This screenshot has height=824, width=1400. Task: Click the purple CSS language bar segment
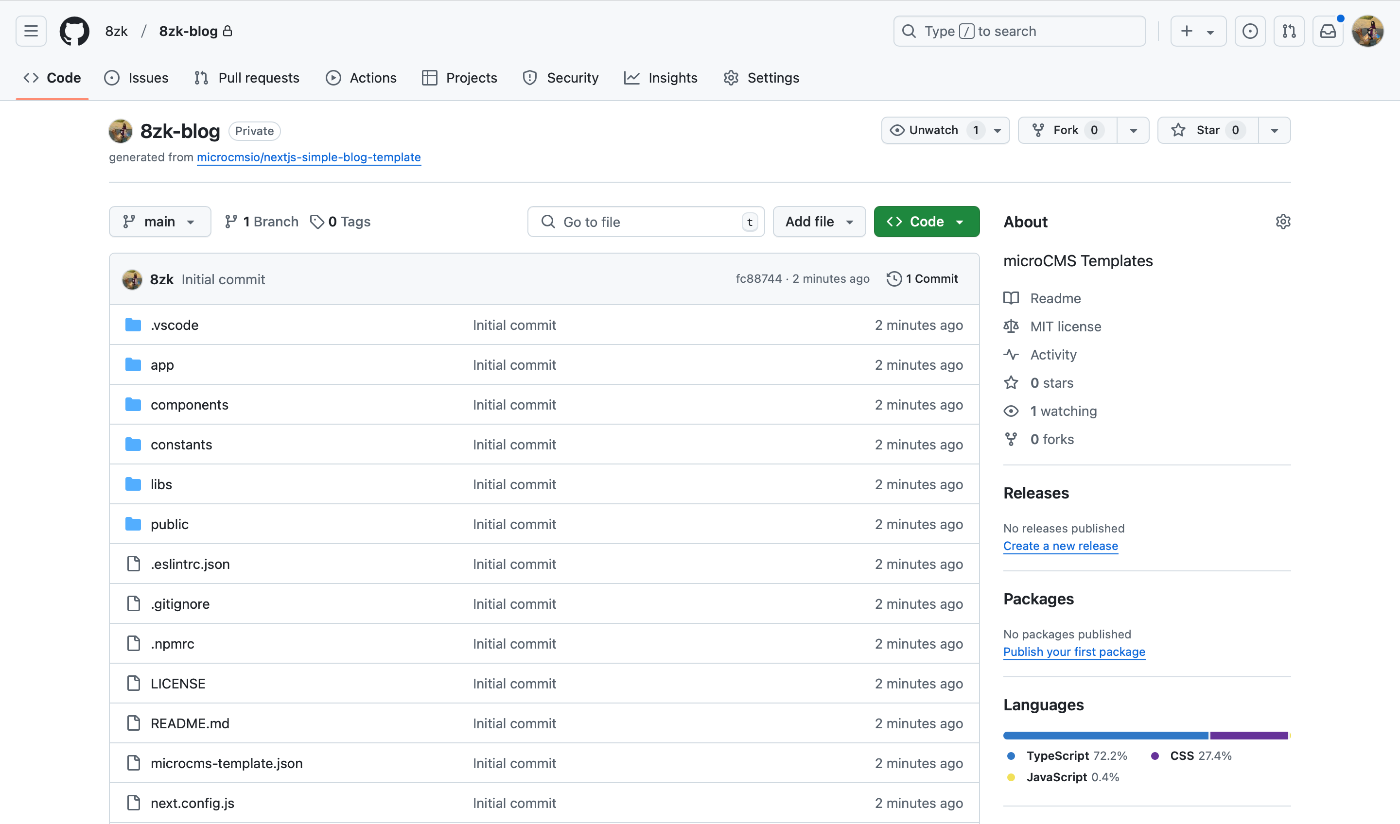tap(1249, 735)
